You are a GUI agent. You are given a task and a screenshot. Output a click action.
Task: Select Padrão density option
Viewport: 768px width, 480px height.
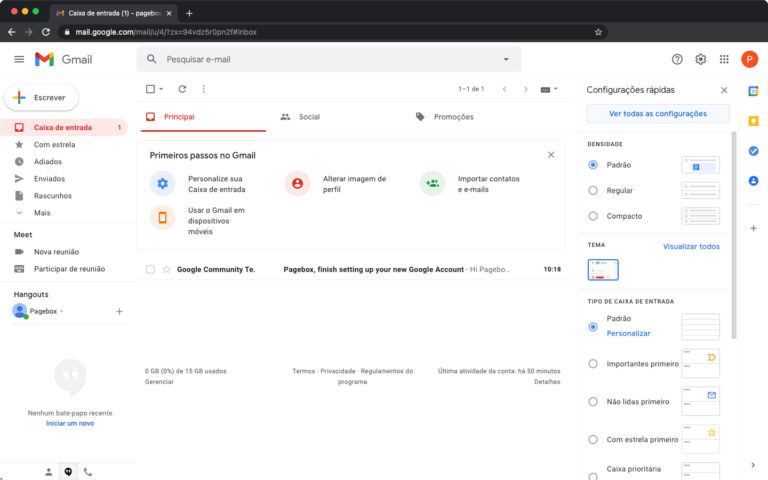click(x=593, y=165)
